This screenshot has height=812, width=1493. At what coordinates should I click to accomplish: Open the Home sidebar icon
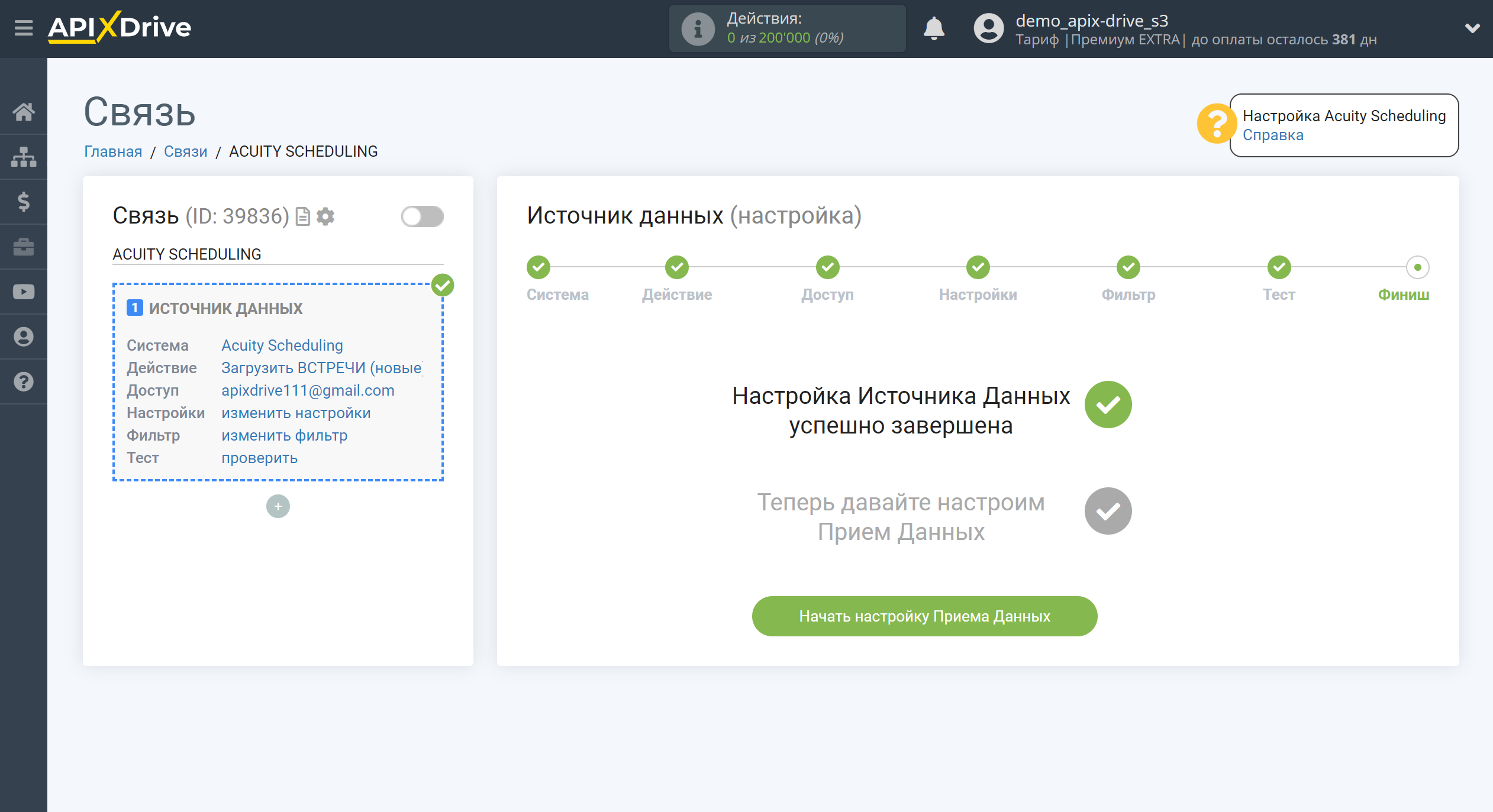(x=24, y=112)
